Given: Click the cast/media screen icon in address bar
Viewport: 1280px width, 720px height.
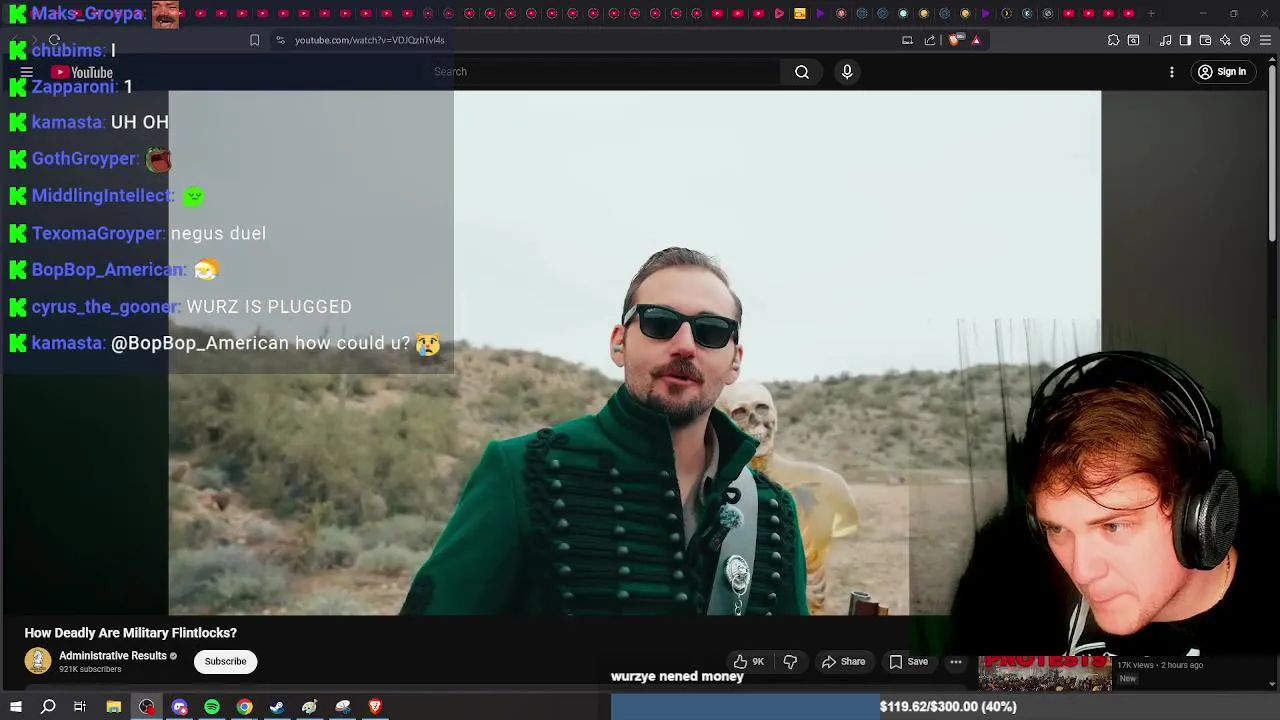Looking at the screenshot, I should (907, 40).
